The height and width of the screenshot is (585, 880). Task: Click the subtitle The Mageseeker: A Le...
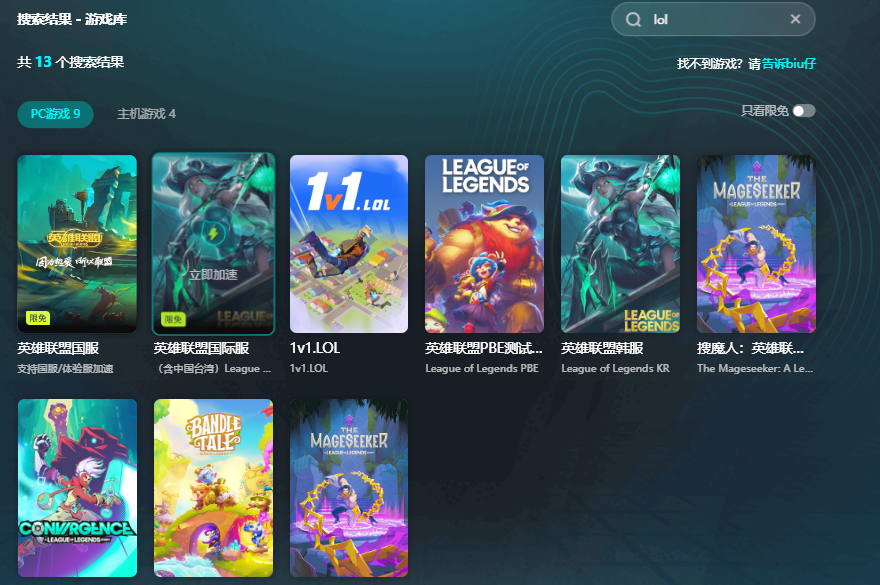tap(755, 368)
